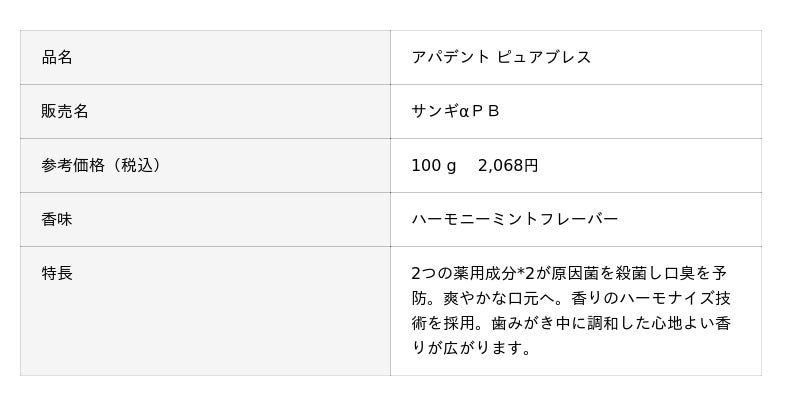Click the ピュアブレス text

click(544, 57)
